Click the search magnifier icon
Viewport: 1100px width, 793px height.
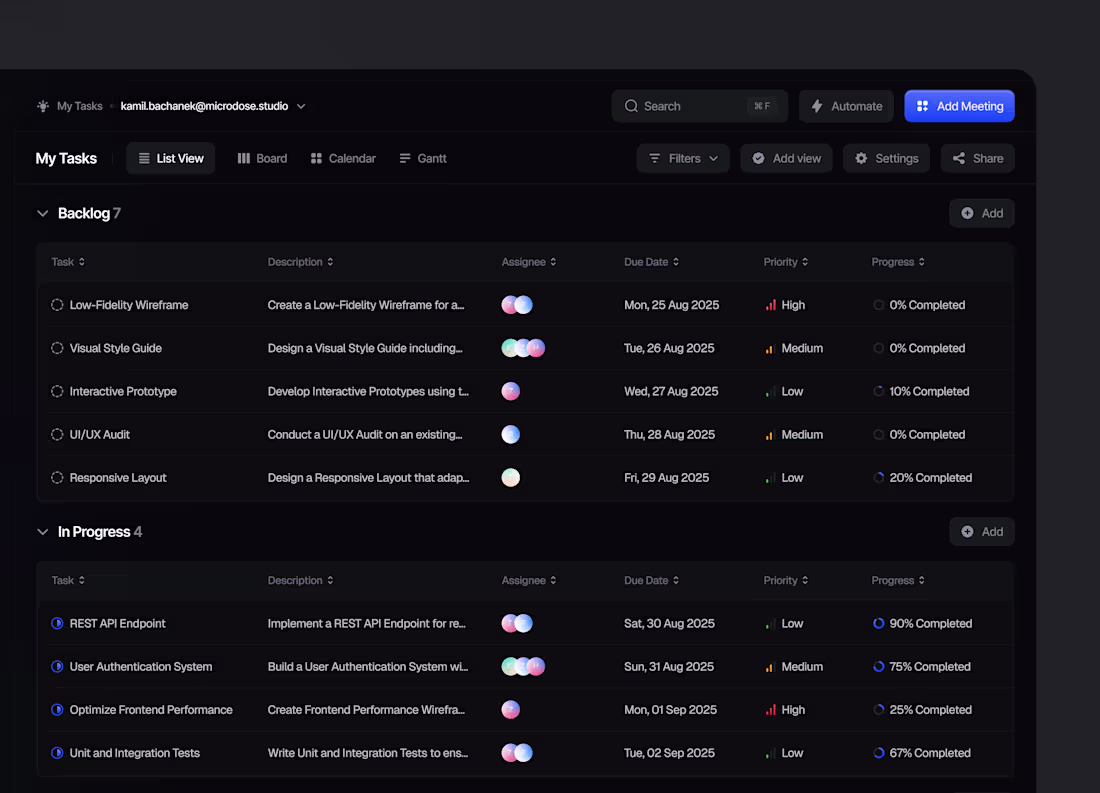pos(631,105)
